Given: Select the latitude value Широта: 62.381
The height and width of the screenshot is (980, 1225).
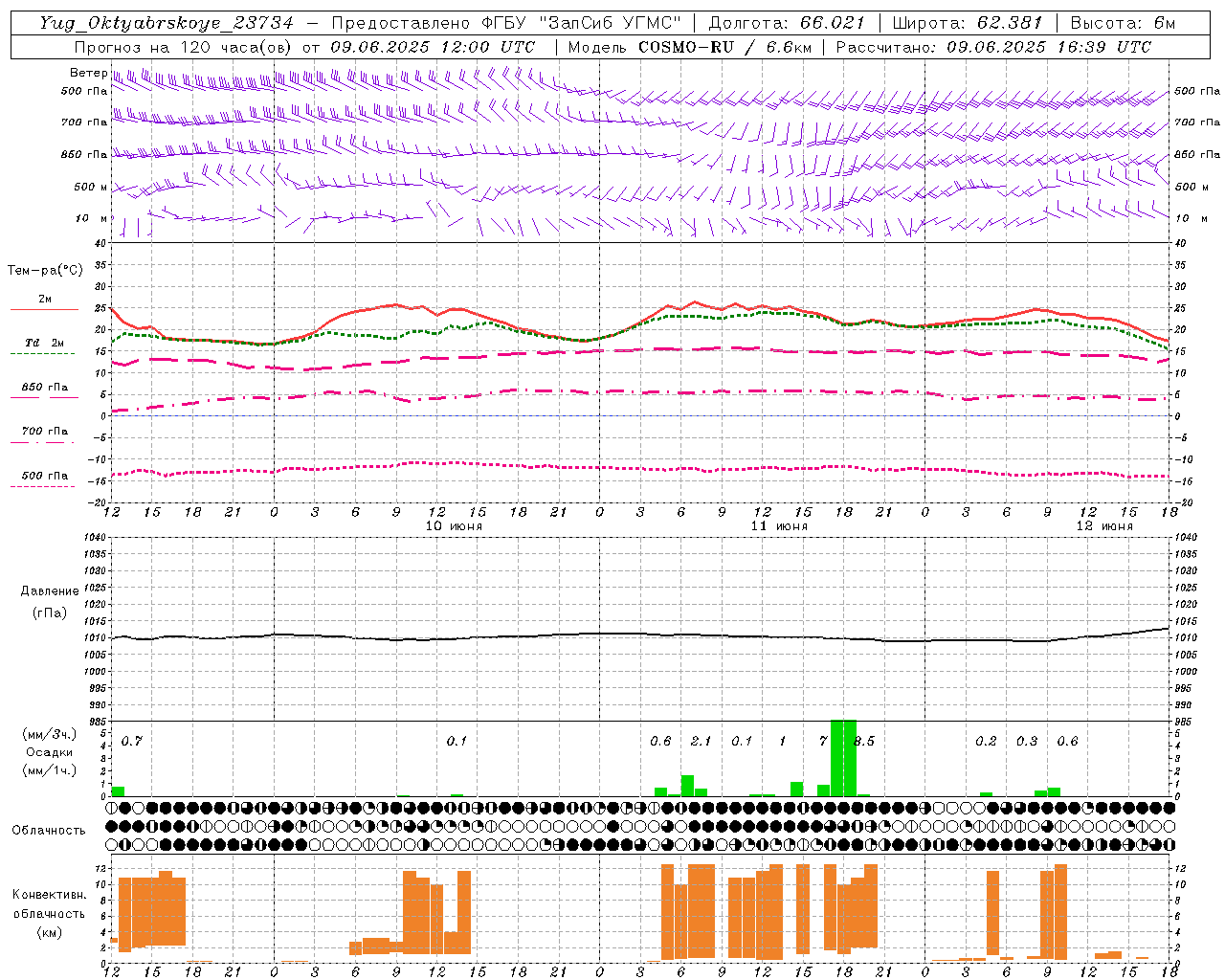Looking at the screenshot, I should (967, 23).
